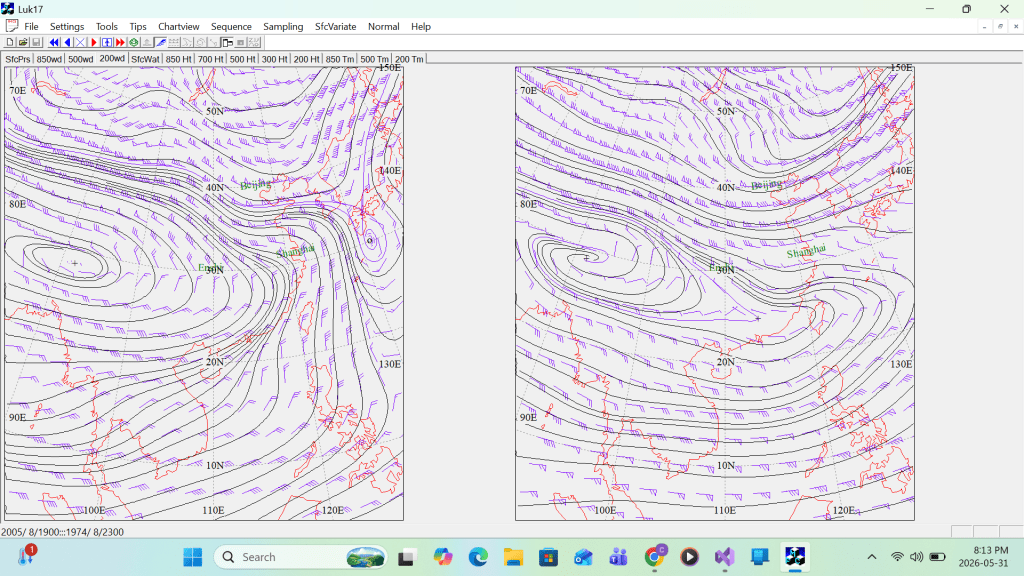This screenshot has height=576, width=1024.
Task: Click the Save disk toolbar icon
Action: tap(36, 42)
